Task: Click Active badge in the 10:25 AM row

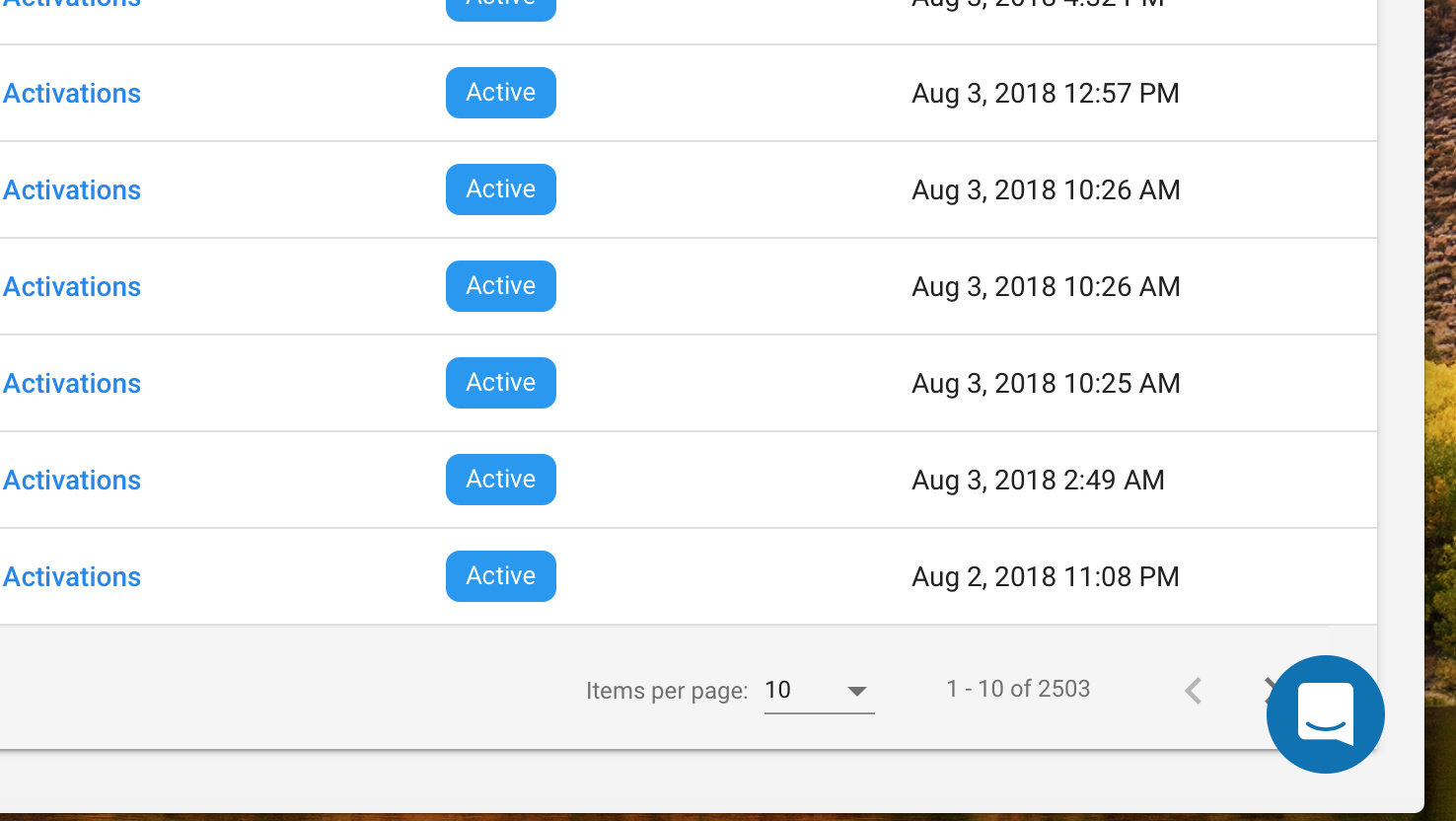Action: coord(501,383)
